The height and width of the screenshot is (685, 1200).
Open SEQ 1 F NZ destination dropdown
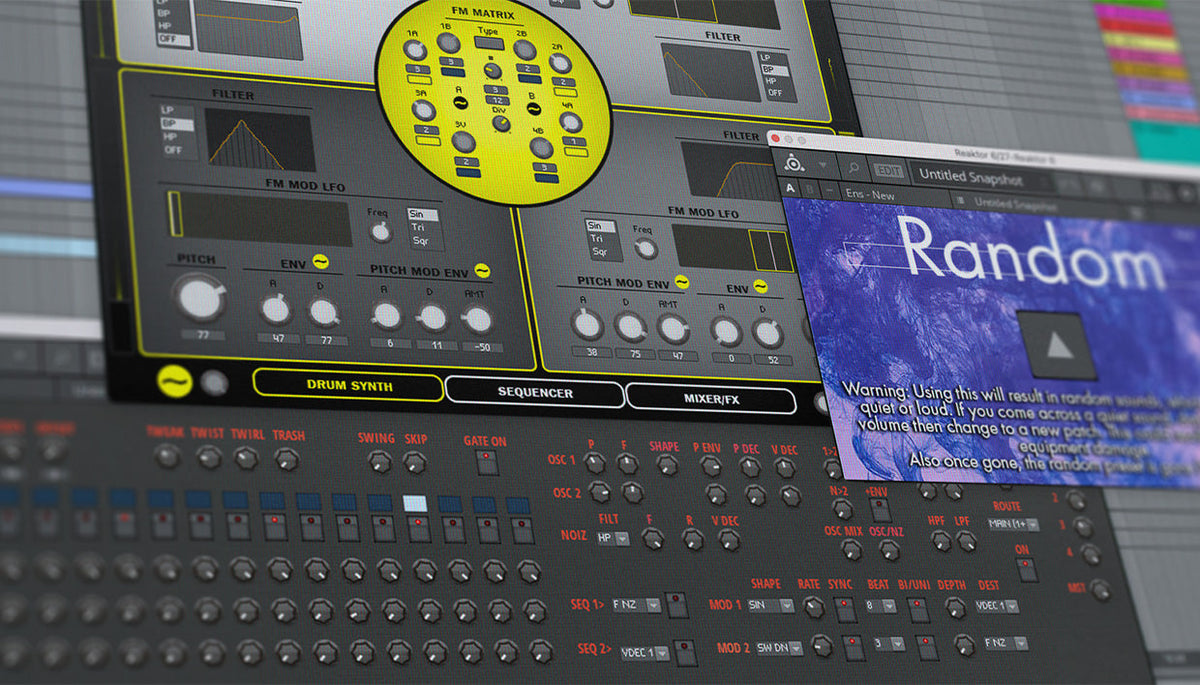(x=637, y=604)
